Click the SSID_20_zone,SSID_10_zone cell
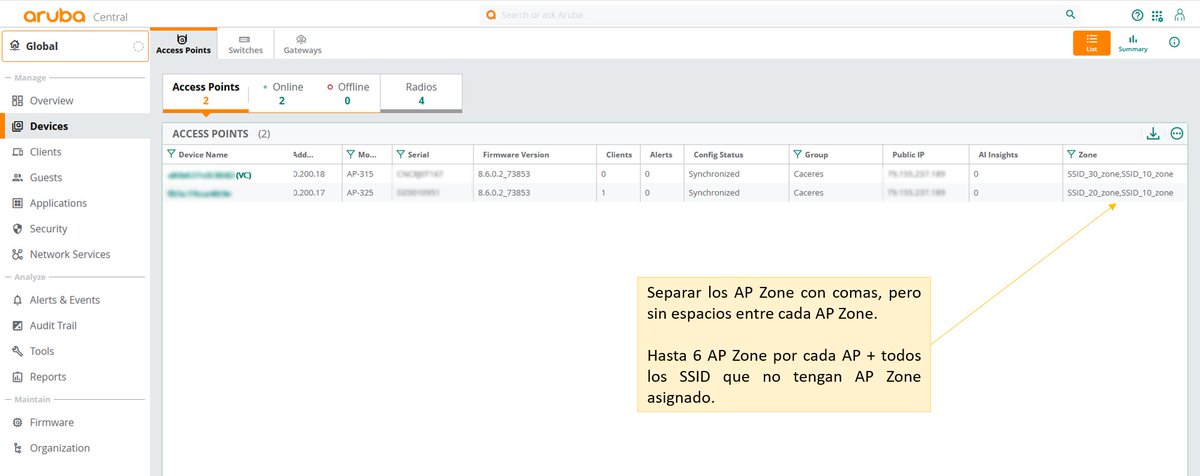This screenshot has height=476, width=1200. [x=1120, y=192]
